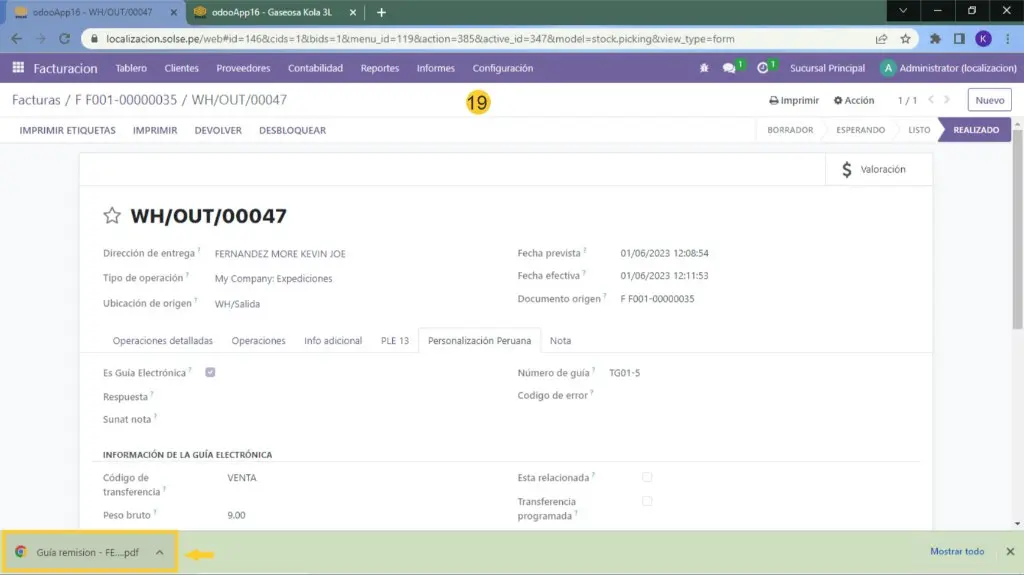Click Mostrar todo downloads link

click(x=957, y=551)
